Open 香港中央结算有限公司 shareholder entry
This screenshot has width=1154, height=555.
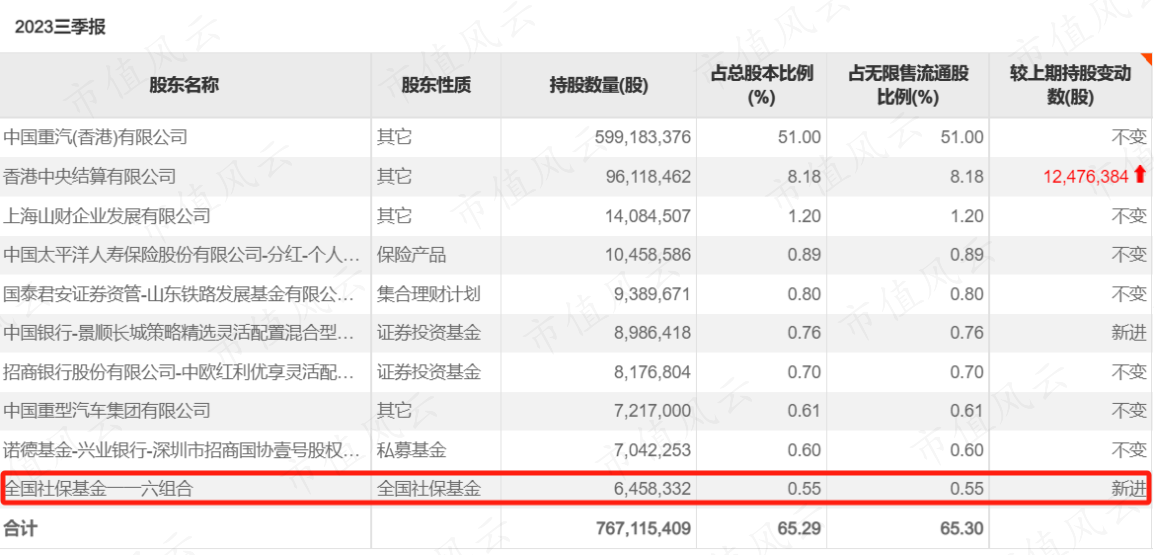(90, 176)
